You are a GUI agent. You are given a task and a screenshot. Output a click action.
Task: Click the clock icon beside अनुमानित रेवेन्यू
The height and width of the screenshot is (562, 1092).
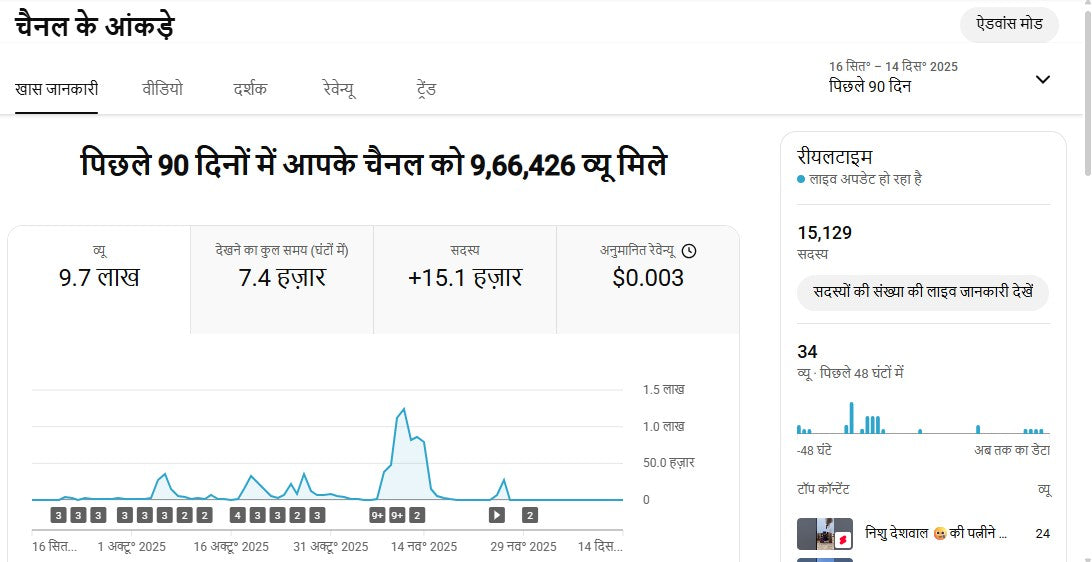point(688,251)
